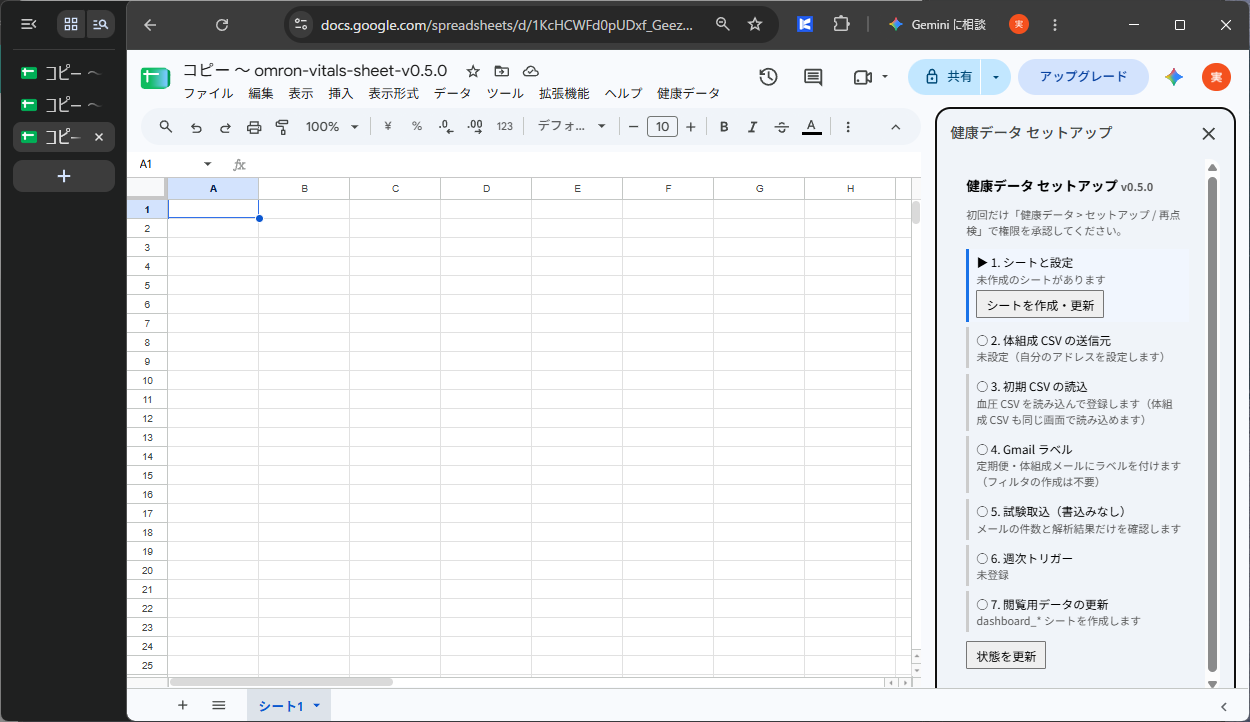Click the シートを作成・更新 button
Image resolution: width=1250 pixels, height=722 pixels.
(1040, 305)
